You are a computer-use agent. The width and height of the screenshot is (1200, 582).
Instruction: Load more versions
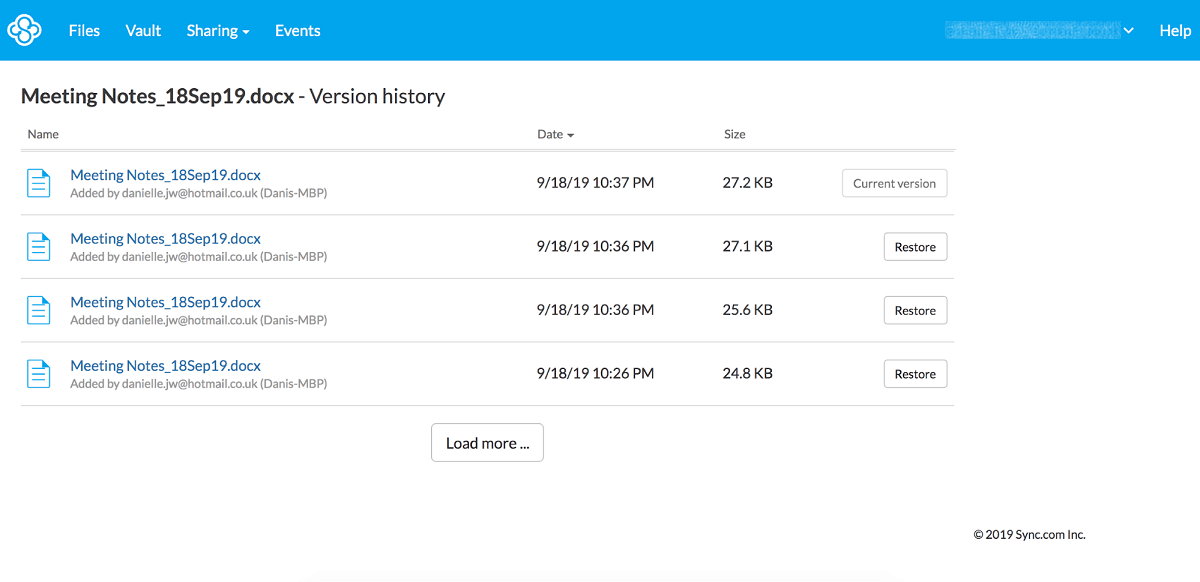pos(487,443)
